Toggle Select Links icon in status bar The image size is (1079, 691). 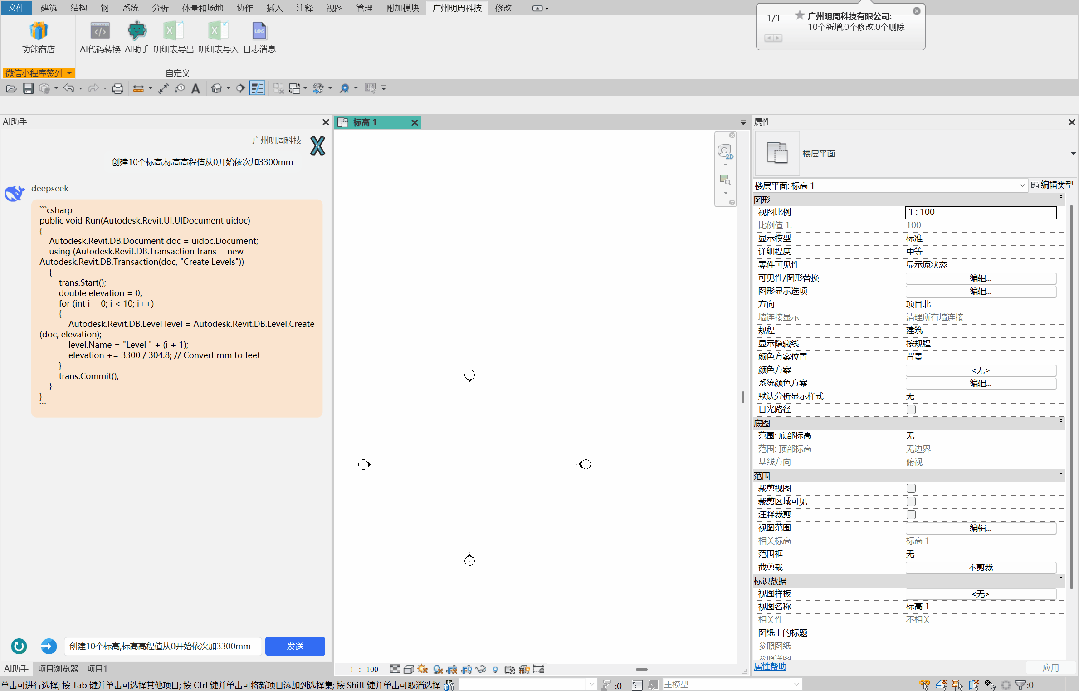click(x=924, y=685)
